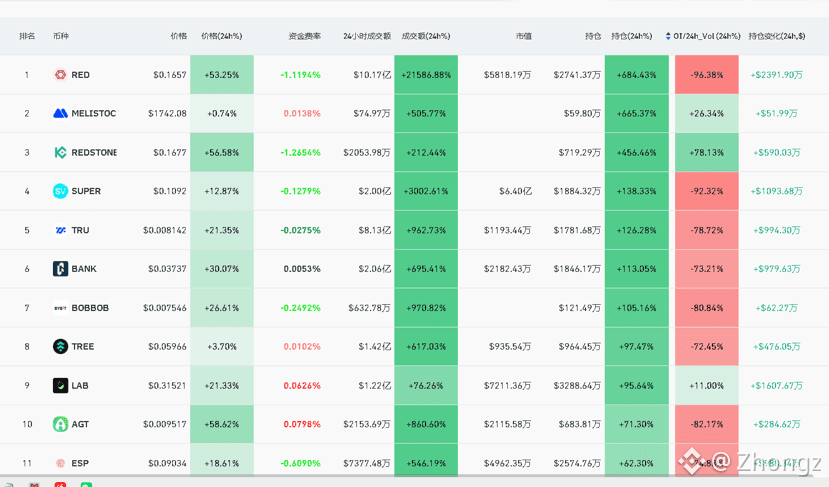The image size is (829, 487).
Task: Click REDSTONE's +78.13% OI/Vol cell
Action: 707,152
